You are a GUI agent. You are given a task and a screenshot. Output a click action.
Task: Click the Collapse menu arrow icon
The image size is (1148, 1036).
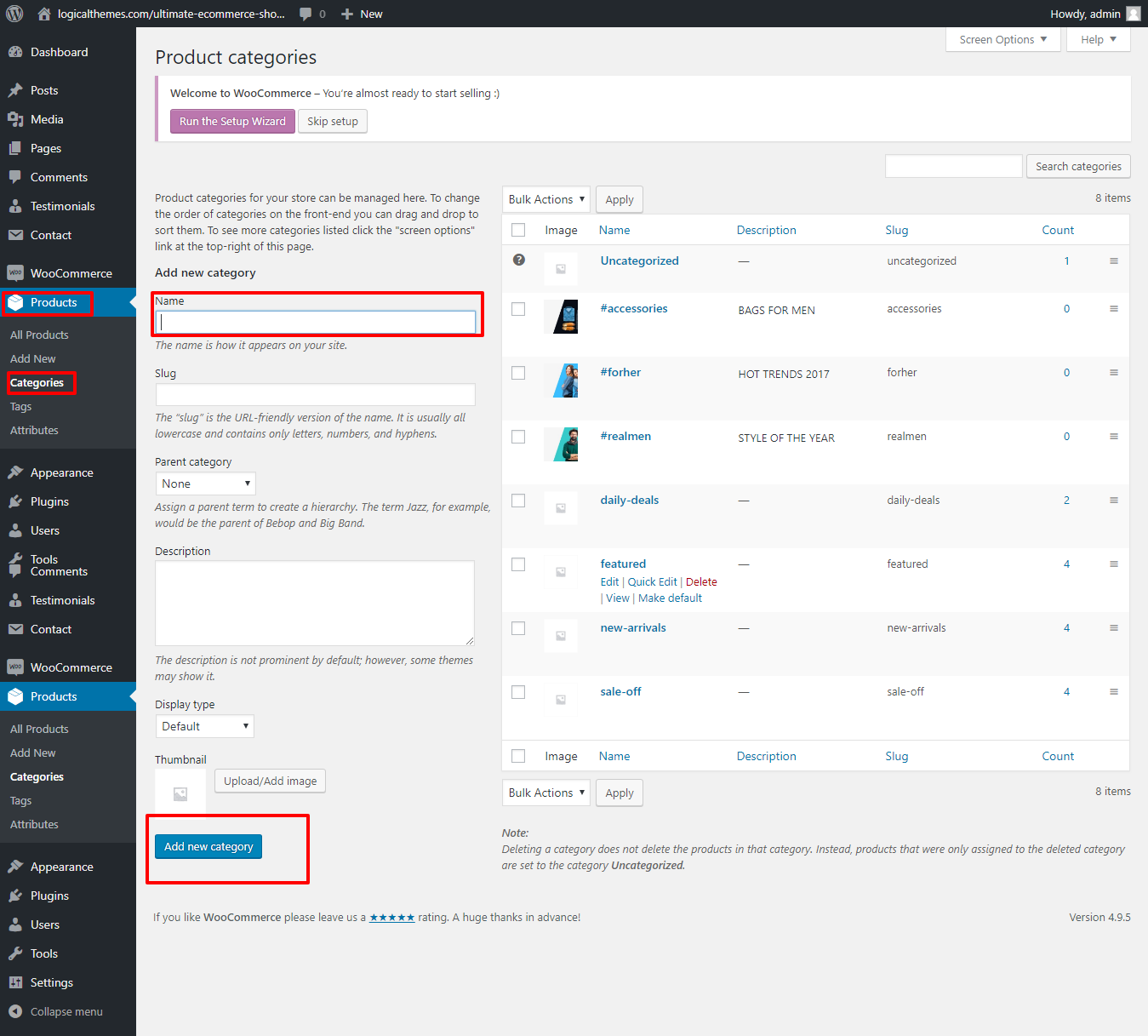click(x=15, y=1011)
